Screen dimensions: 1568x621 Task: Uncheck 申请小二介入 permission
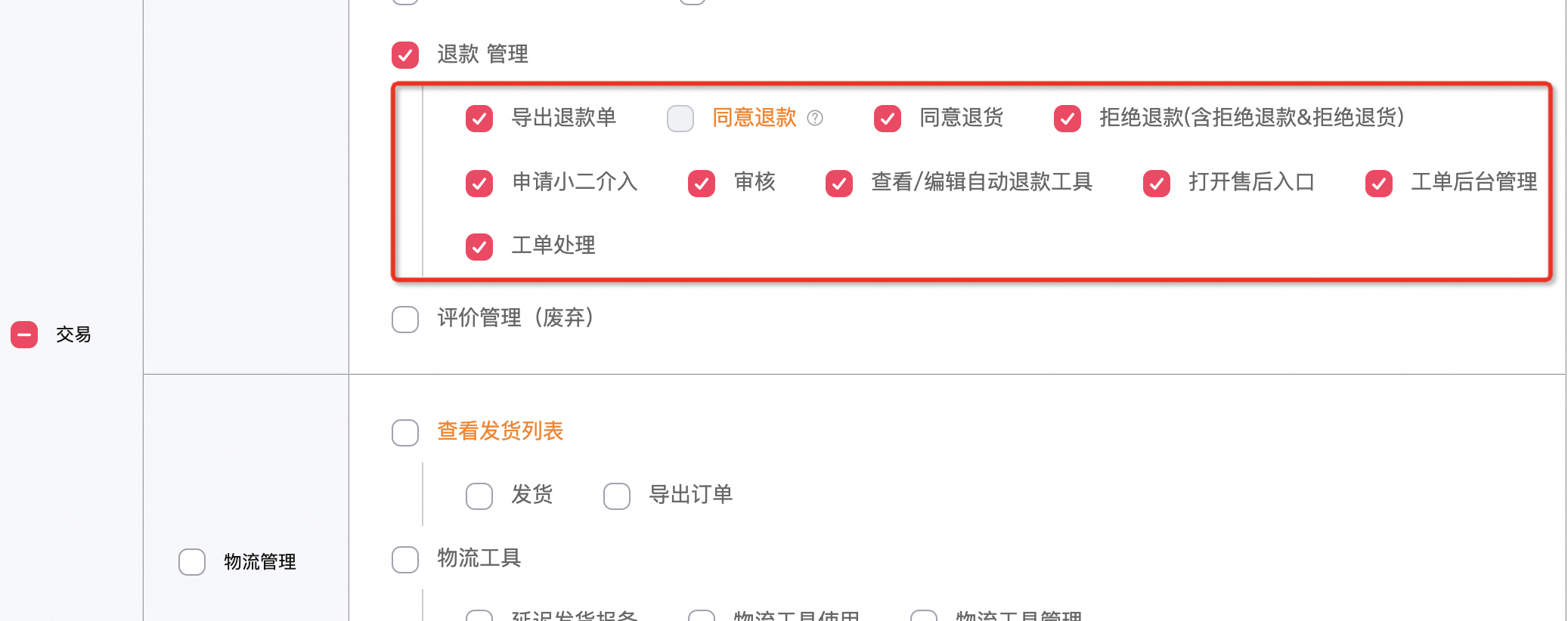(x=479, y=183)
